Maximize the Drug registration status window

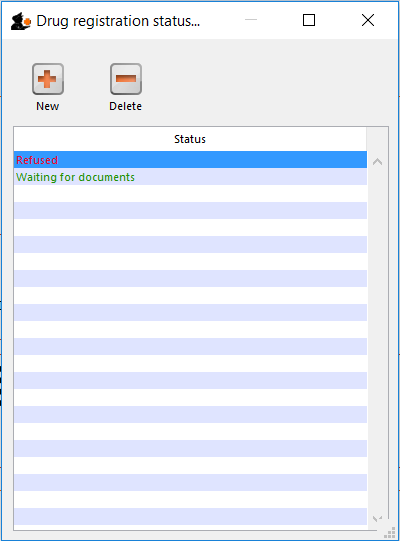point(309,20)
